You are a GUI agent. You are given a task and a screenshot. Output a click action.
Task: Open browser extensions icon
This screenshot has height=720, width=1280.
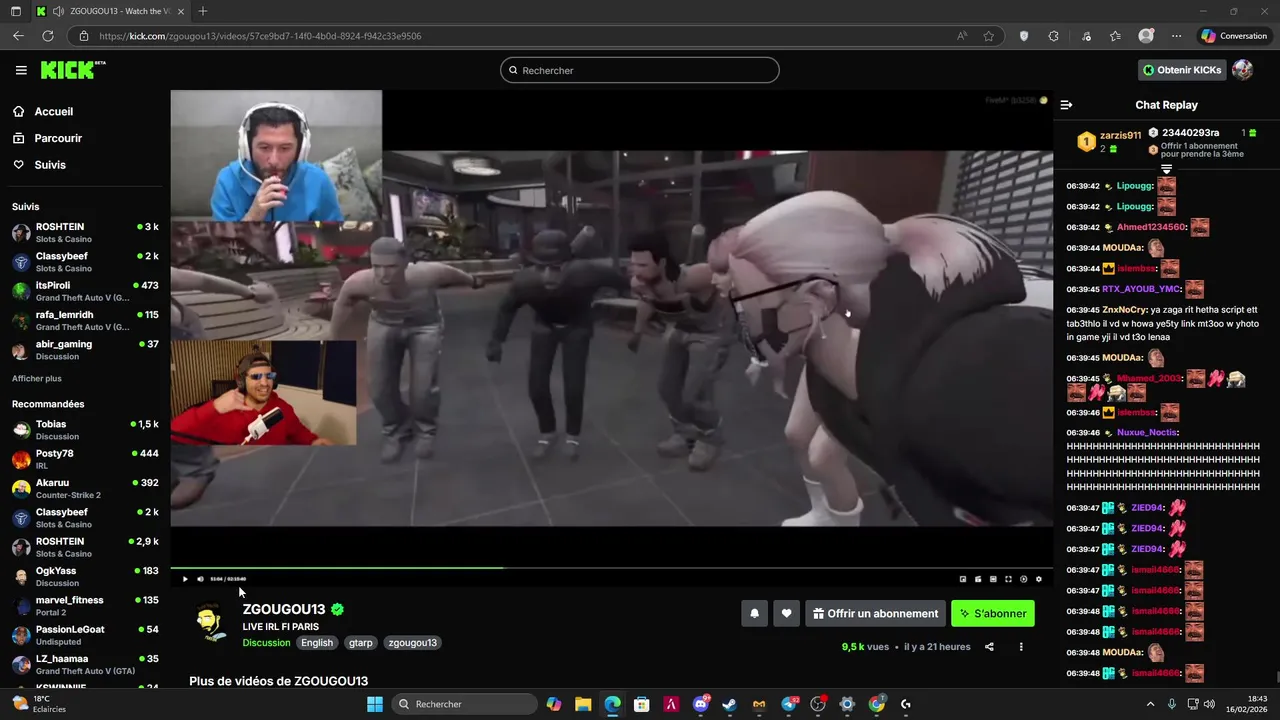tap(1053, 36)
